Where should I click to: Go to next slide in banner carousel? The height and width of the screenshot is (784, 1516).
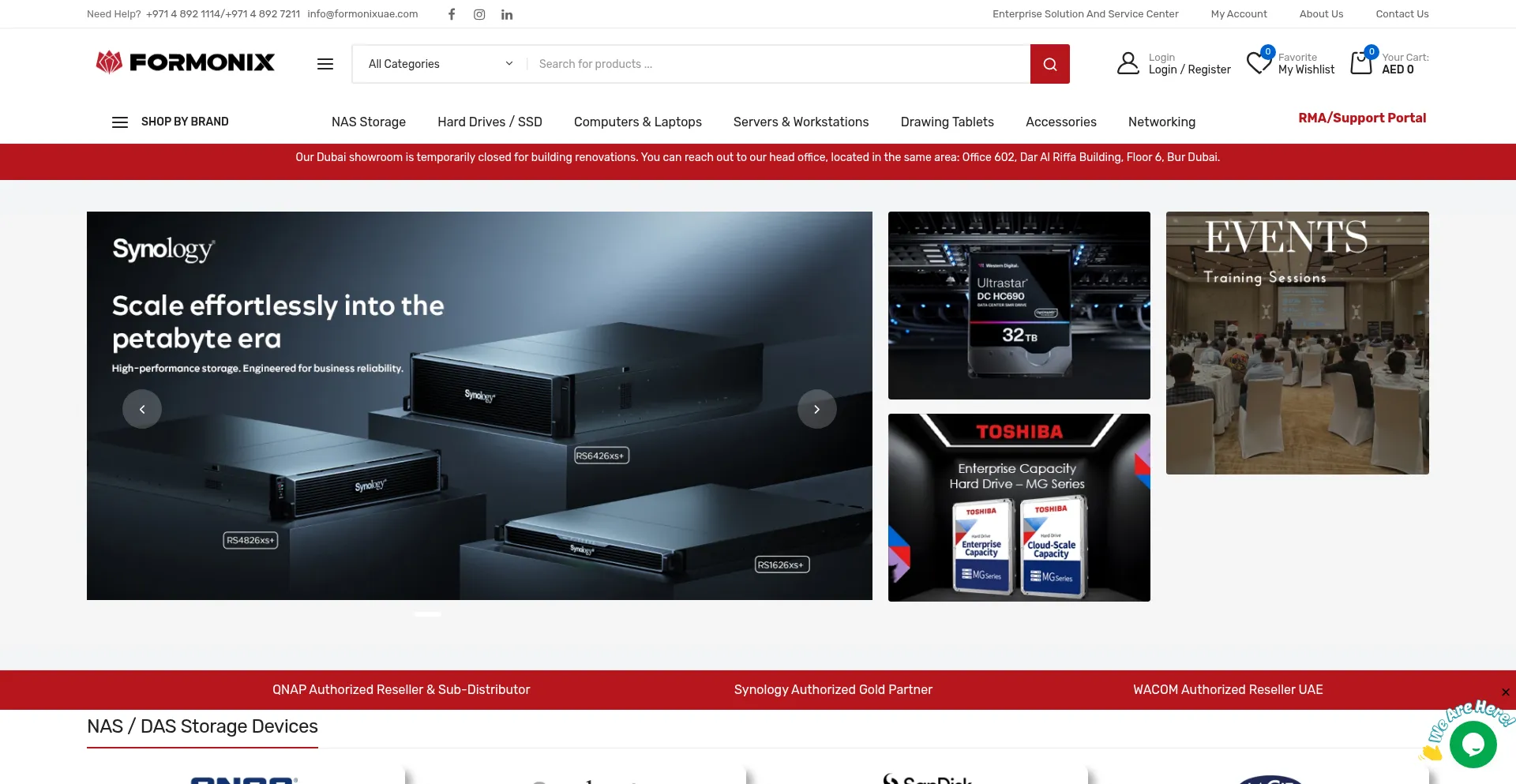(x=817, y=409)
